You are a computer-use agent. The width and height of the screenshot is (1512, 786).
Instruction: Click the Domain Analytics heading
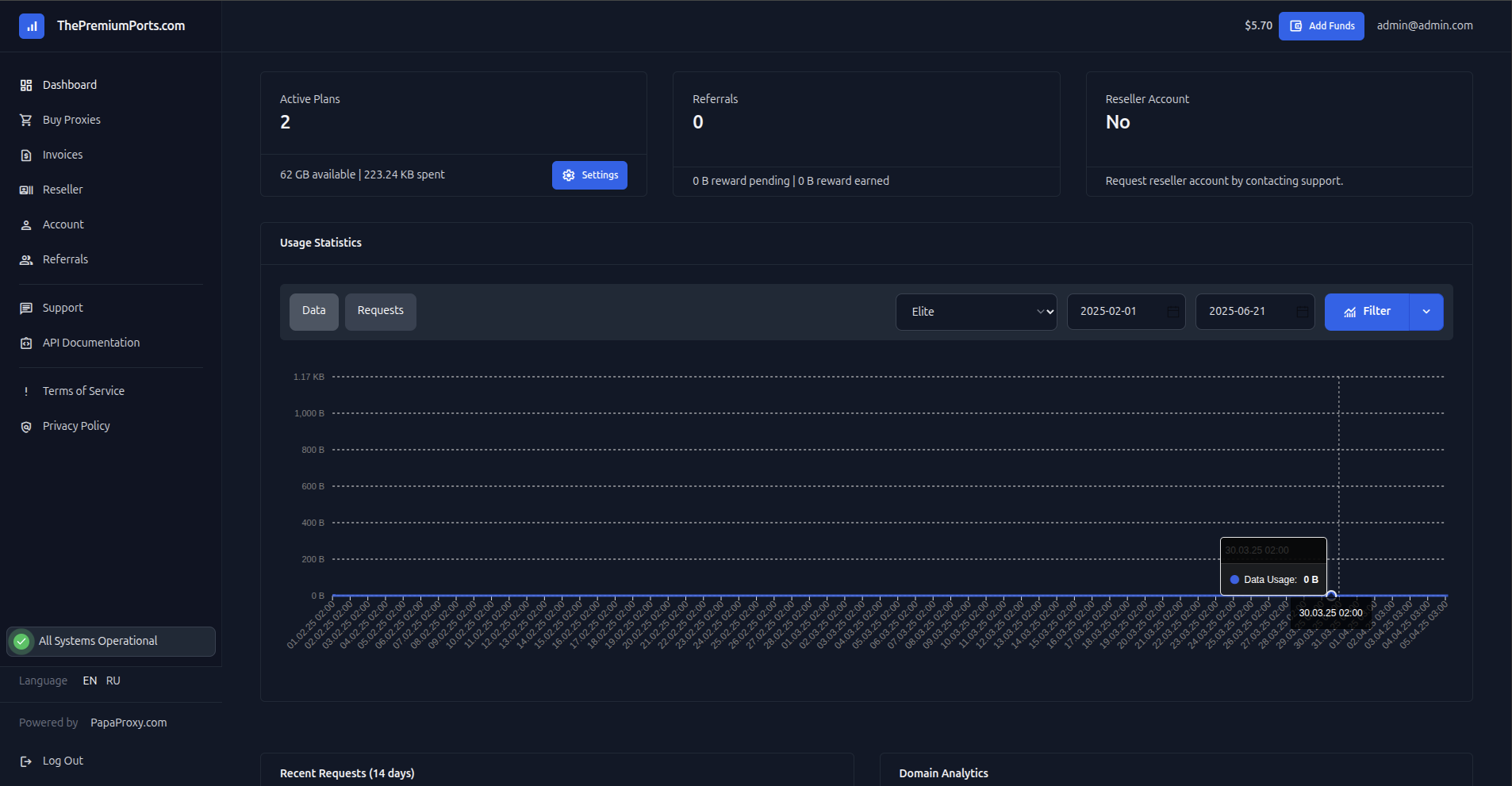943,773
